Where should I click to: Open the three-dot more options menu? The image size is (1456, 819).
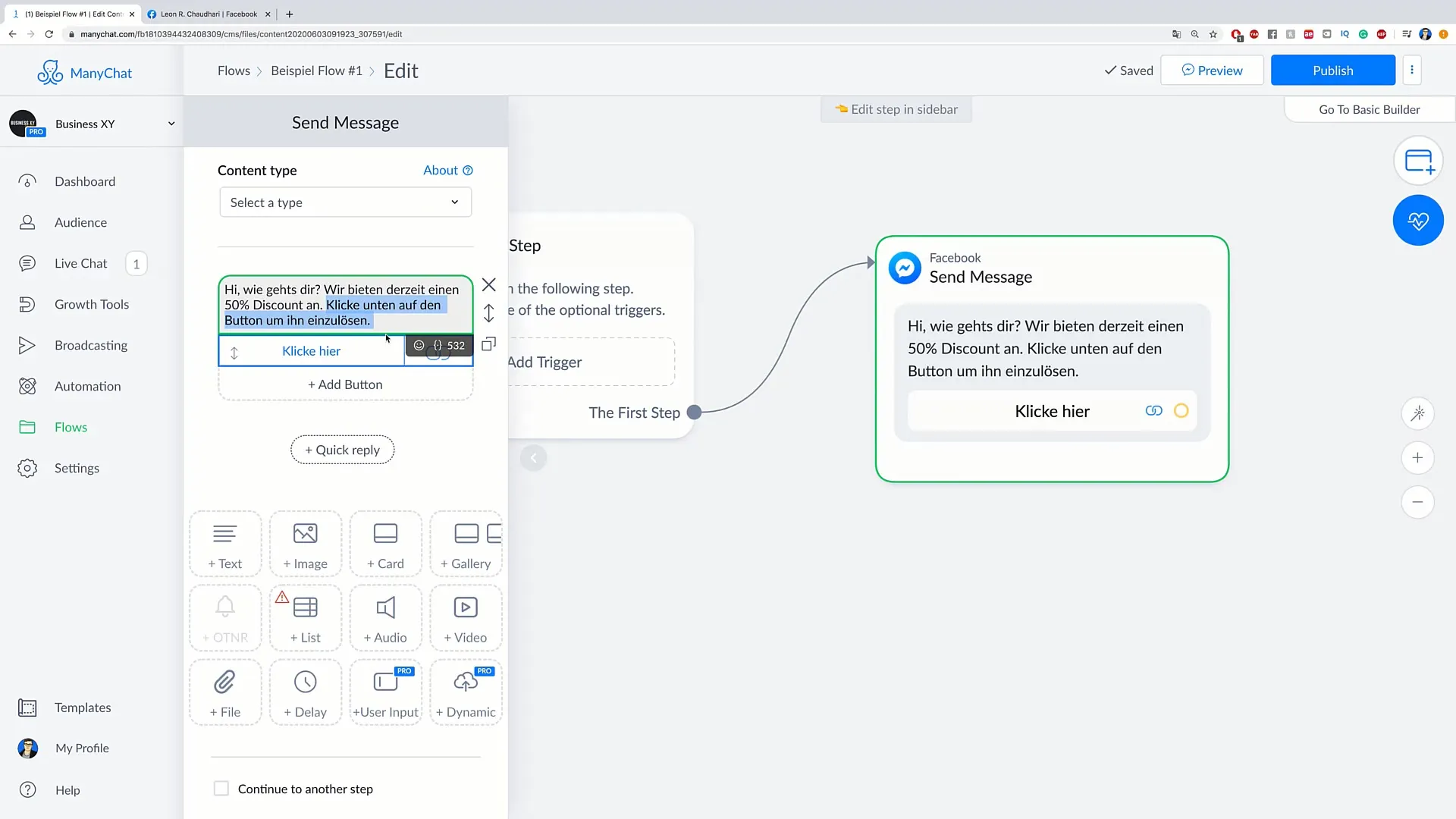[1412, 70]
